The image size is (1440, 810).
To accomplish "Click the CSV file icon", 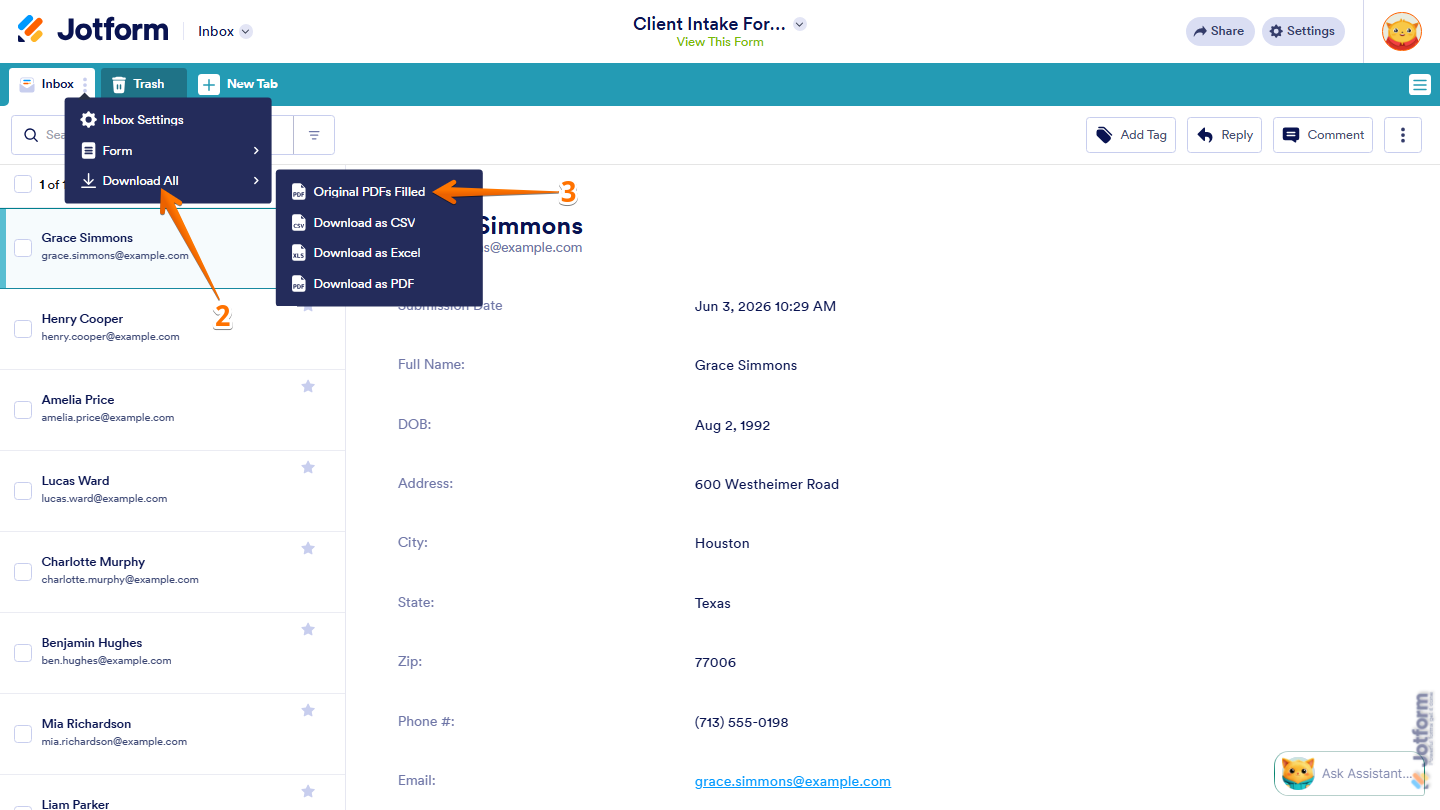I will (x=298, y=223).
